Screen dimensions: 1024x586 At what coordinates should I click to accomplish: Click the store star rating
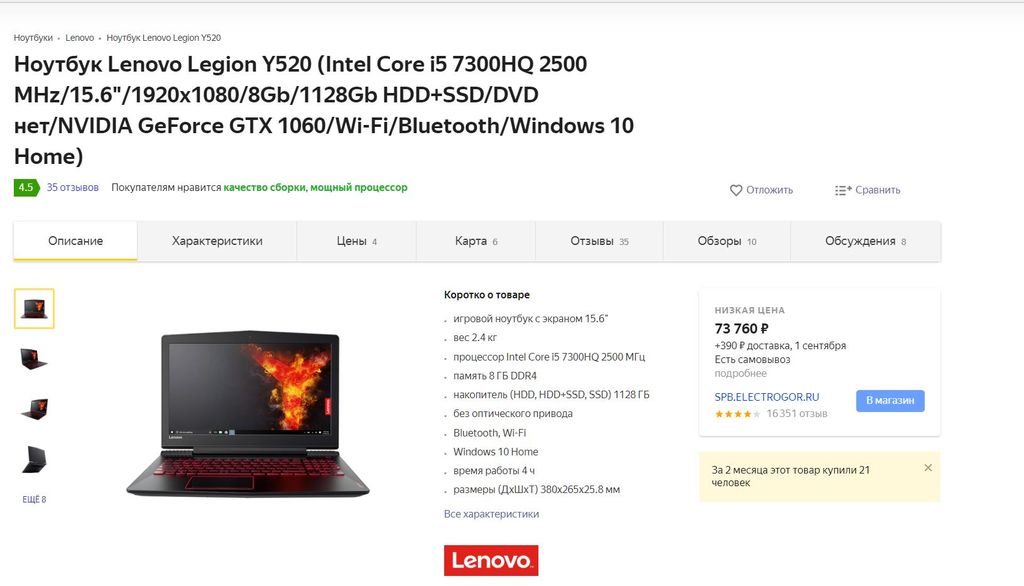737,414
